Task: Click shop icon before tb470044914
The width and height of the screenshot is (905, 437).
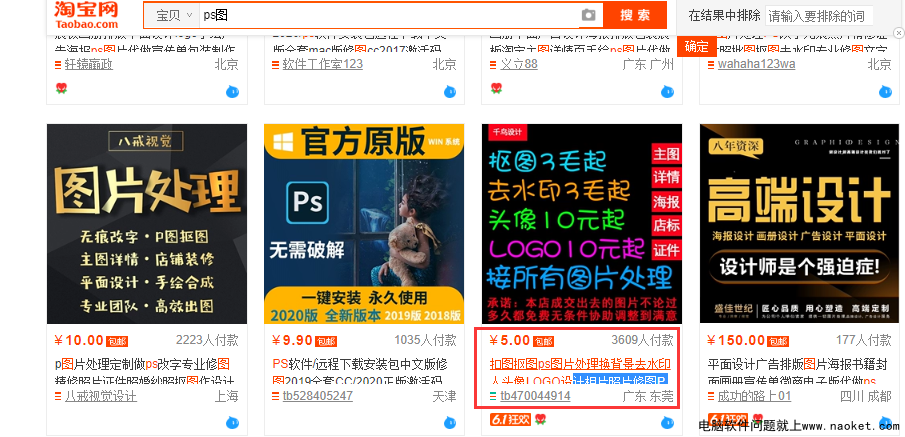Action: (x=493, y=397)
